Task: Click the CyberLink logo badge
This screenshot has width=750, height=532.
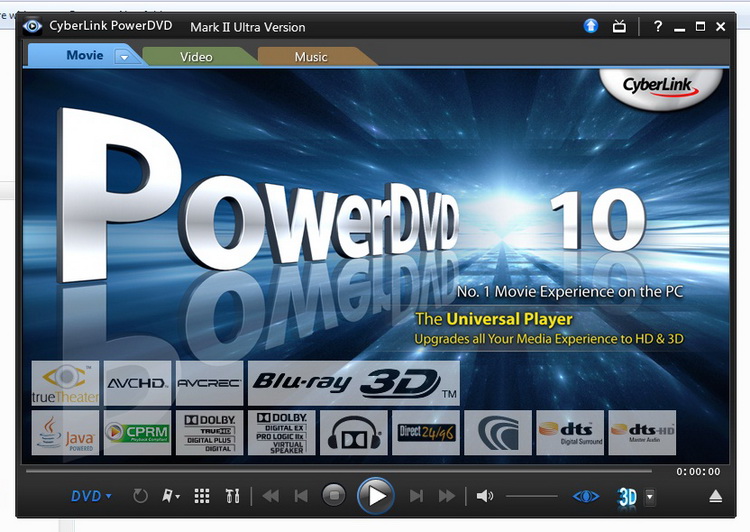Action: coord(661,88)
